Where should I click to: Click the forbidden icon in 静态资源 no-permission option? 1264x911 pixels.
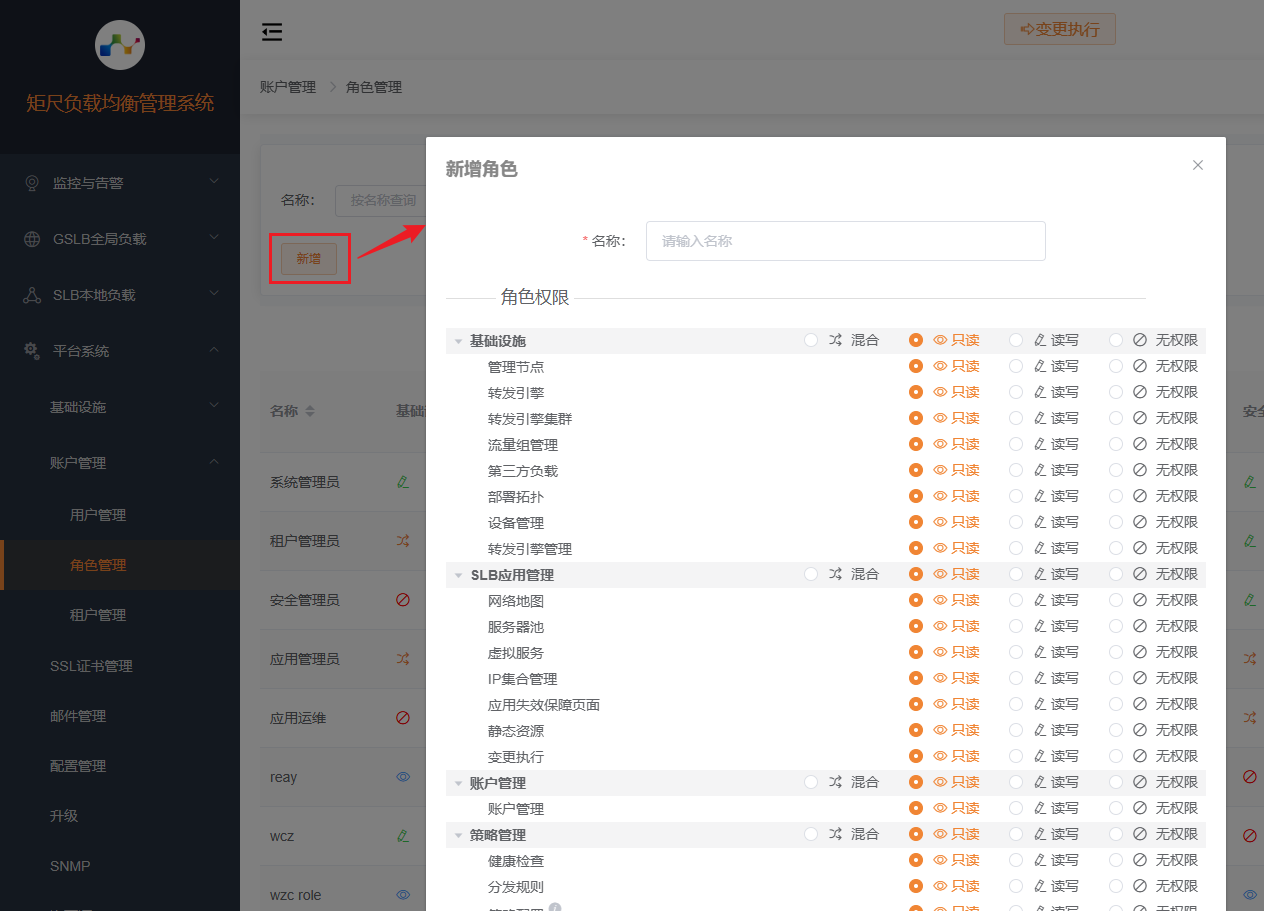[1140, 730]
